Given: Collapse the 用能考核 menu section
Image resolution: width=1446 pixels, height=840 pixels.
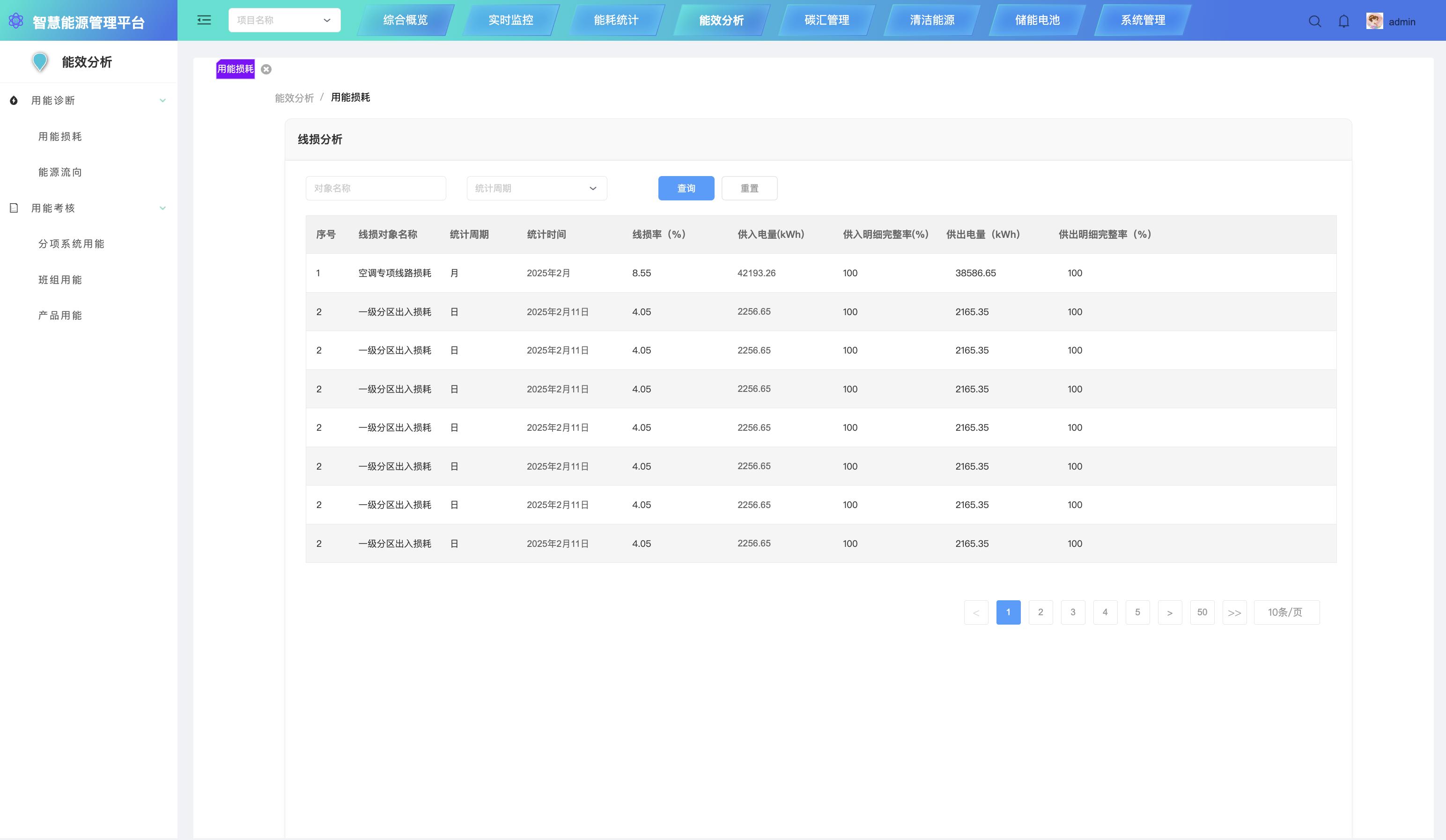Looking at the screenshot, I should [162, 208].
